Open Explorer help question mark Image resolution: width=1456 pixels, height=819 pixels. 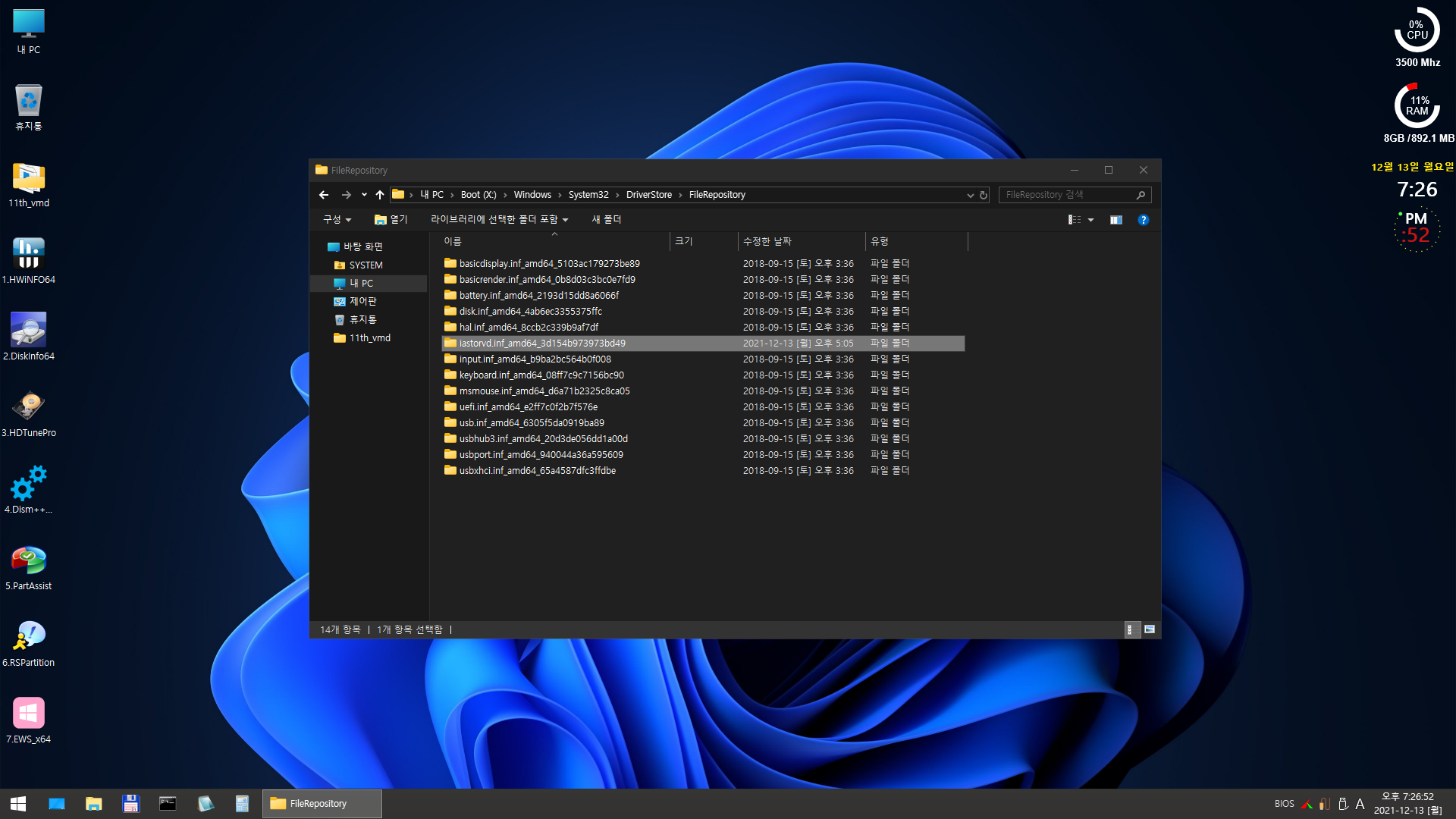[1144, 220]
